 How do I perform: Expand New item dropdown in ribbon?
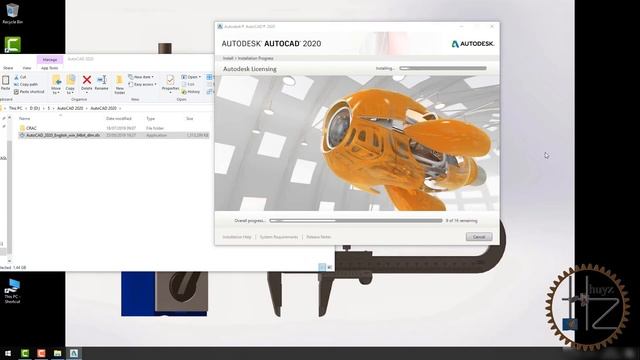click(141, 77)
